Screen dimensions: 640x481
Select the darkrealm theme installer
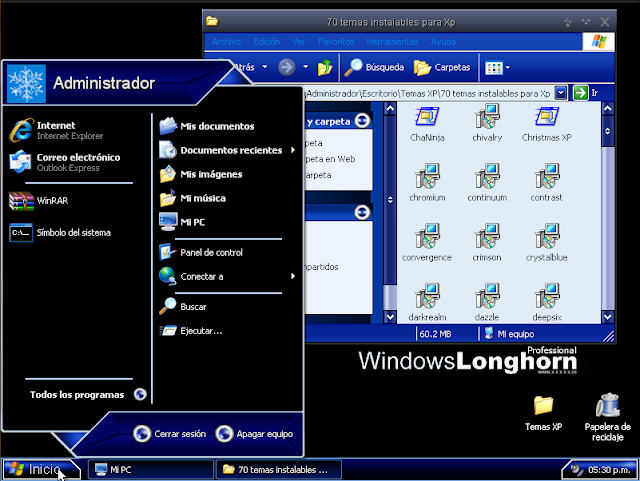point(427,302)
